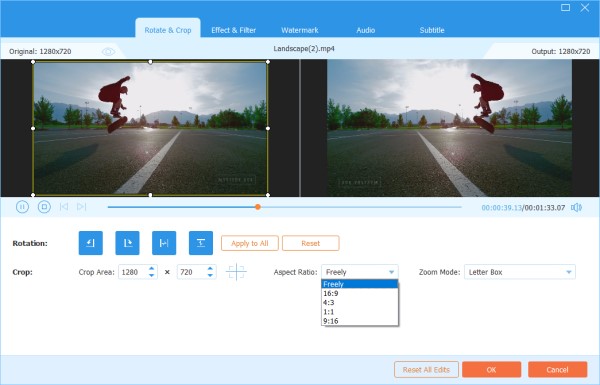Open the Zoom Mode dropdown
600x385 pixels.
pyautogui.click(x=520, y=272)
